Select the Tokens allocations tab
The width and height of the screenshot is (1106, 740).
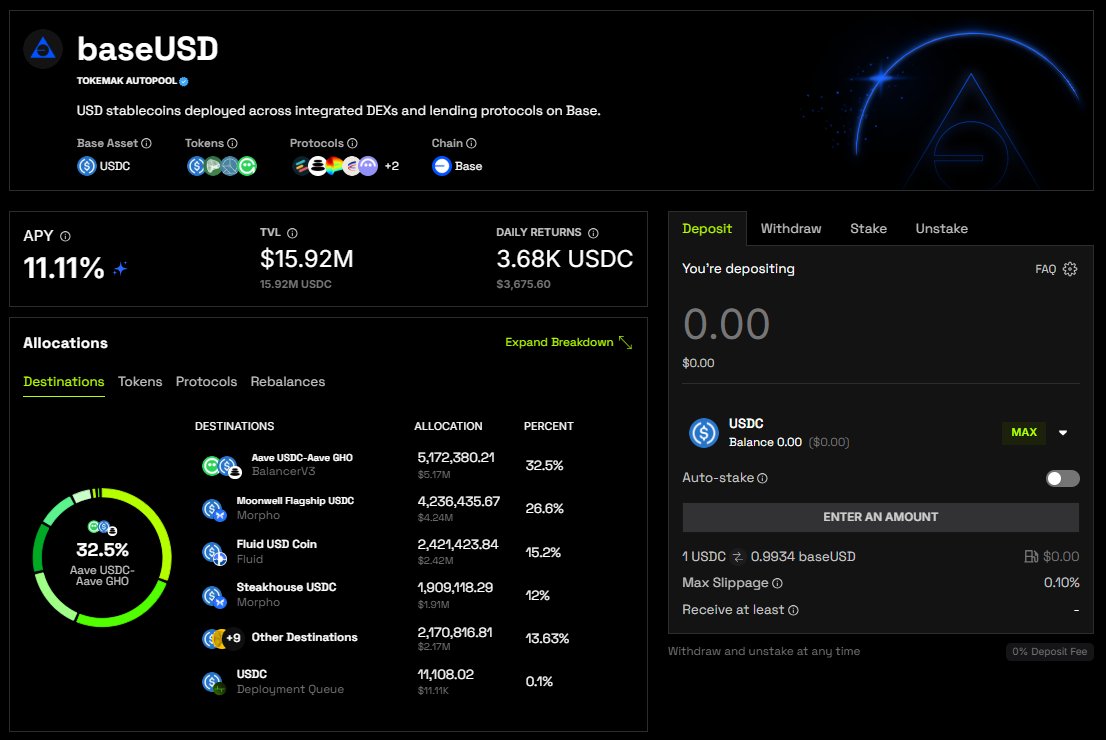pyautogui.click(x=140, y=382)
